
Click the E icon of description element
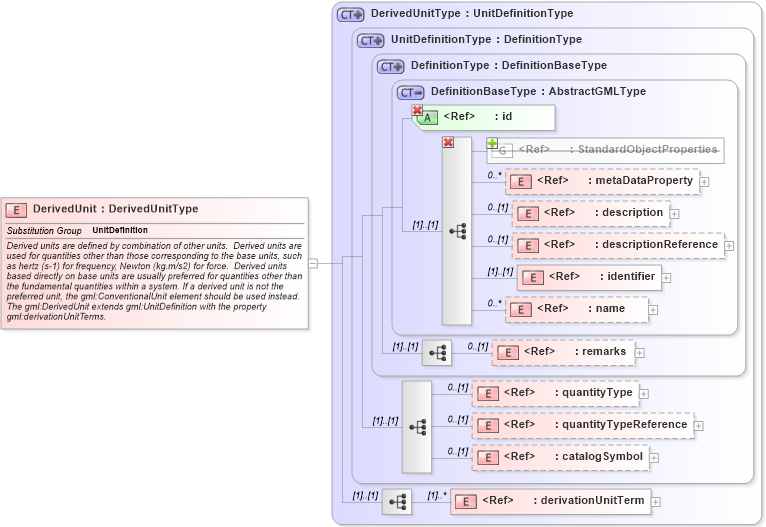(528, 214)
